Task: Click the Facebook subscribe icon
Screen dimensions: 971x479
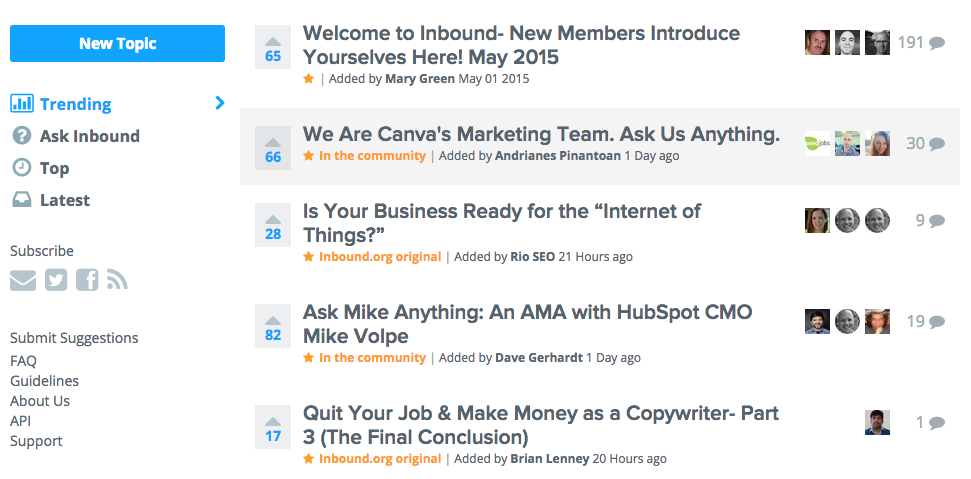Action: [x=87, y=280]
